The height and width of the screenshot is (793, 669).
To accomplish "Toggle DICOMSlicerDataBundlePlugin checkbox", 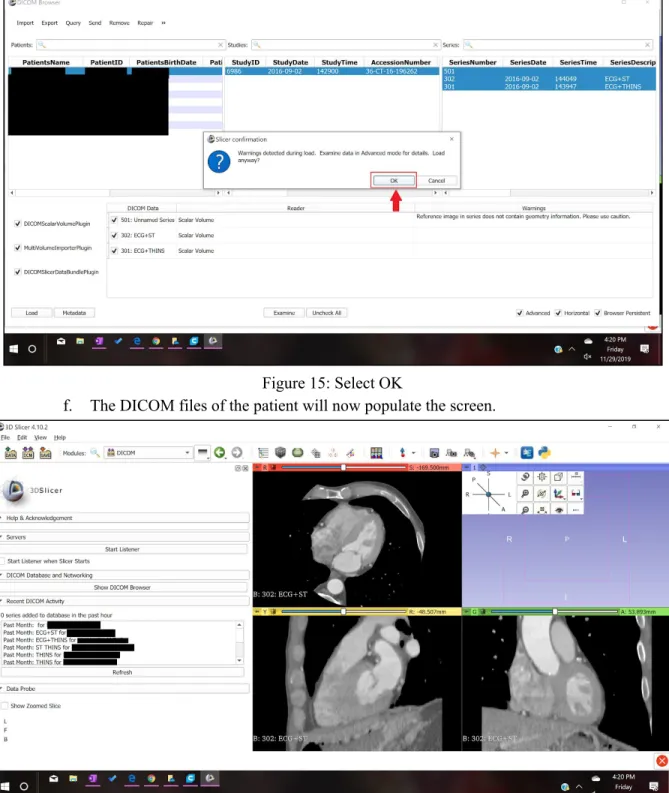I will tap(18, 272).
